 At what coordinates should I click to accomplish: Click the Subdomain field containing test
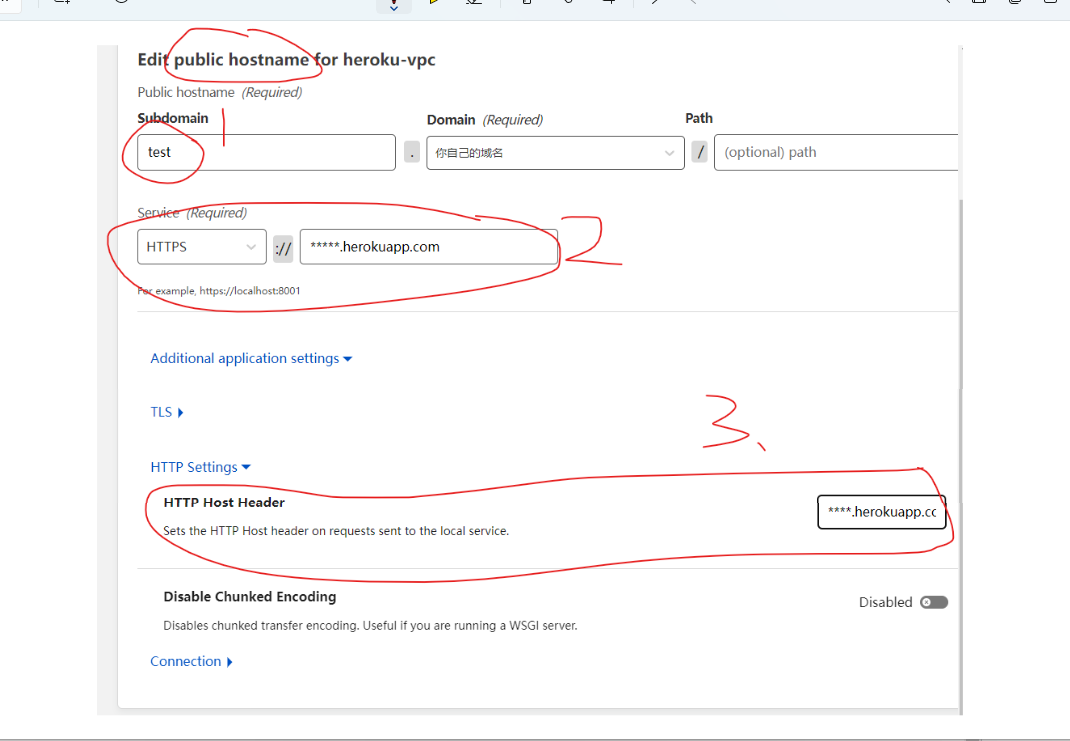pos(267,153)
